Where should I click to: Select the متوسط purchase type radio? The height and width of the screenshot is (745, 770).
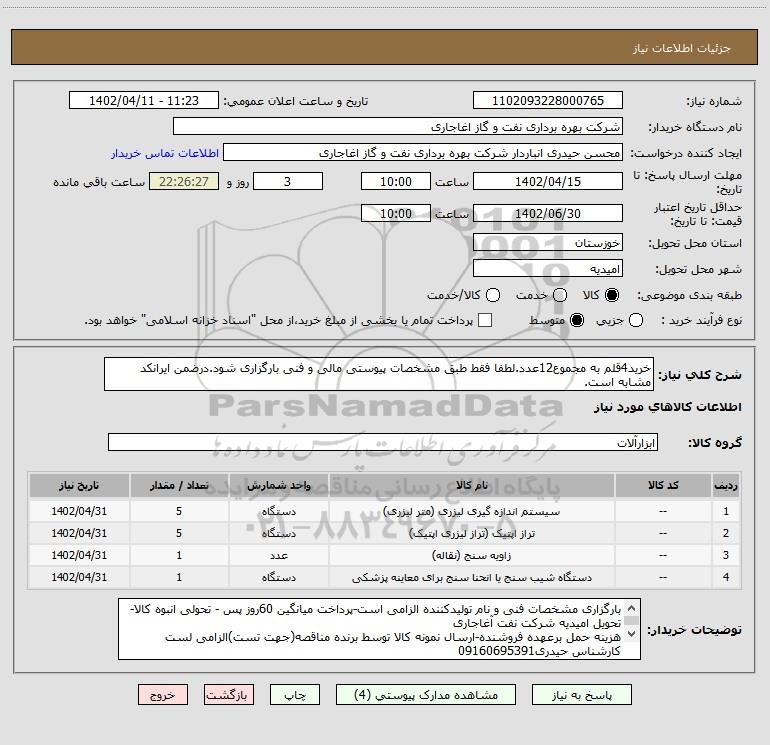tap(577, 320)
